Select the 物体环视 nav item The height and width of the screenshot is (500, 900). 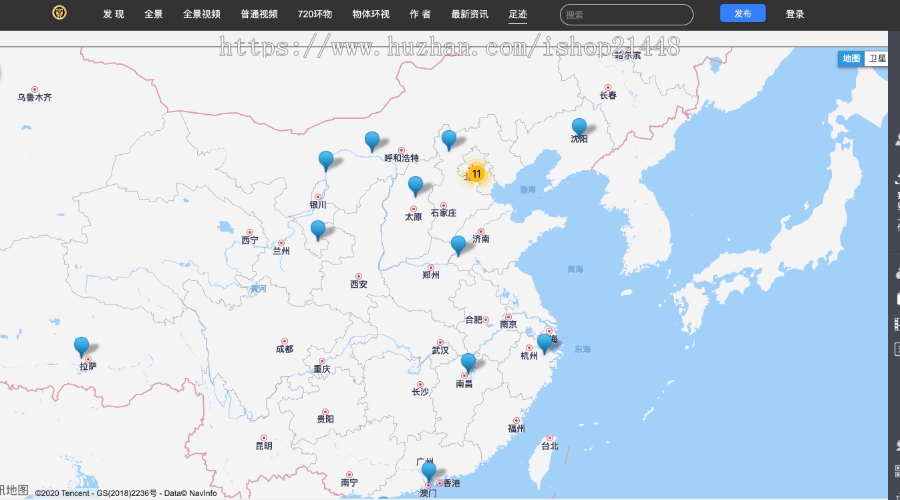coord(371,14)
